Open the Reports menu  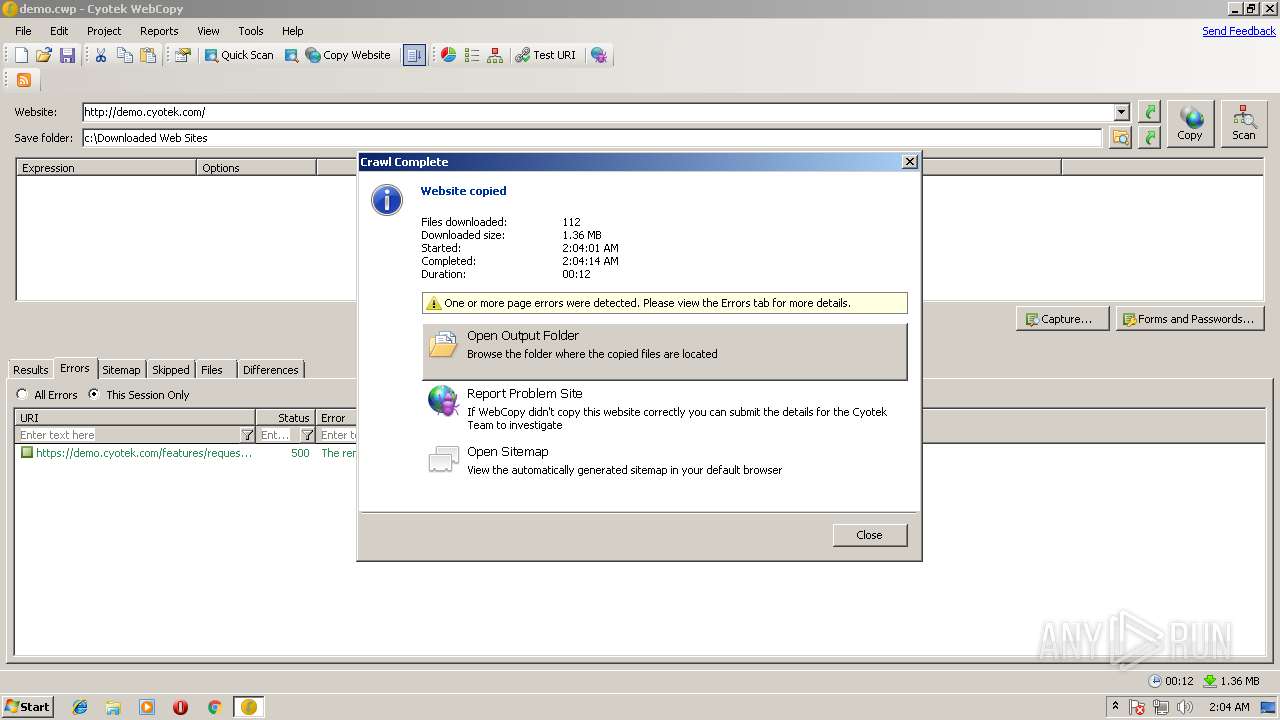[159, 31]
